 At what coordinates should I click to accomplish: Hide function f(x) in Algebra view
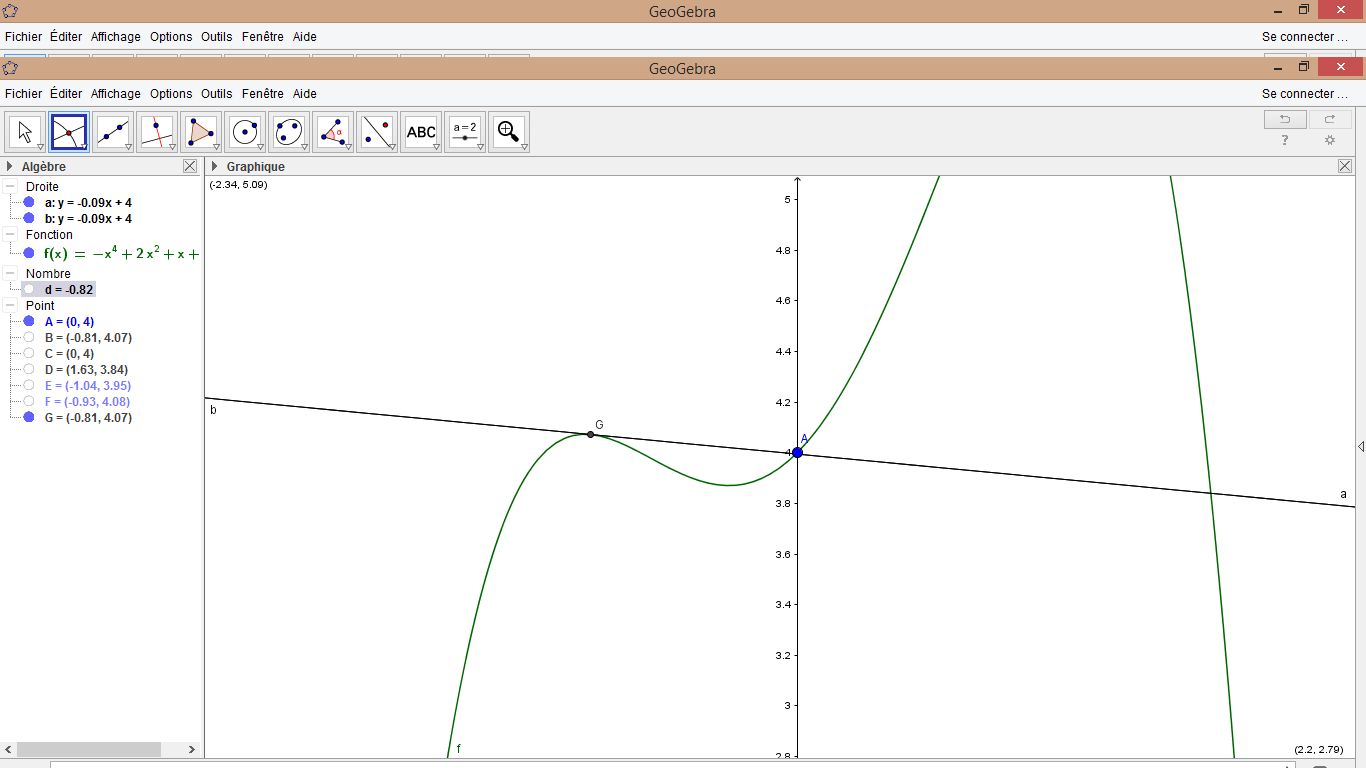point(29,254)
